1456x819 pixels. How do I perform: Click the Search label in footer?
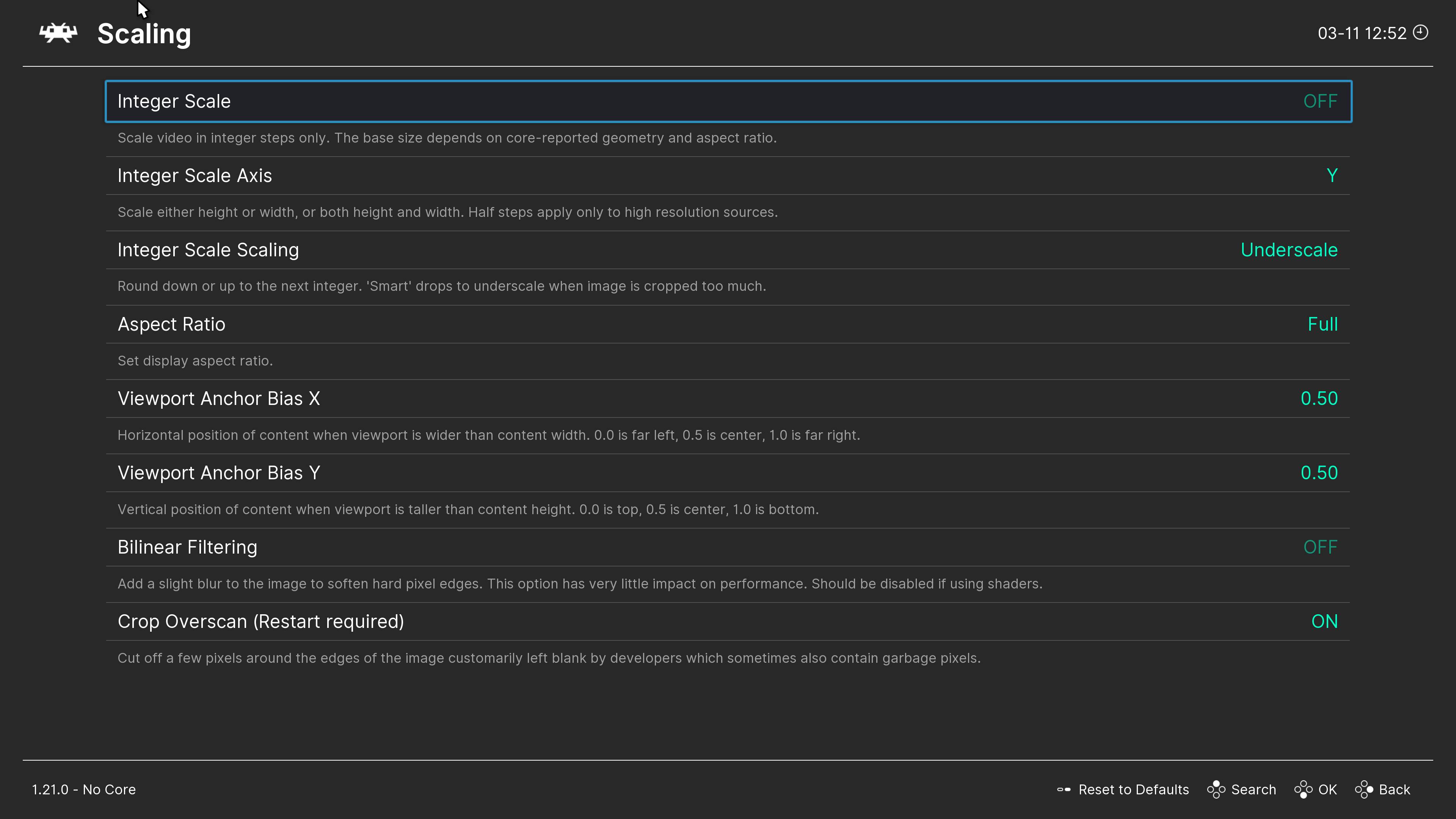coord(1253,789)
